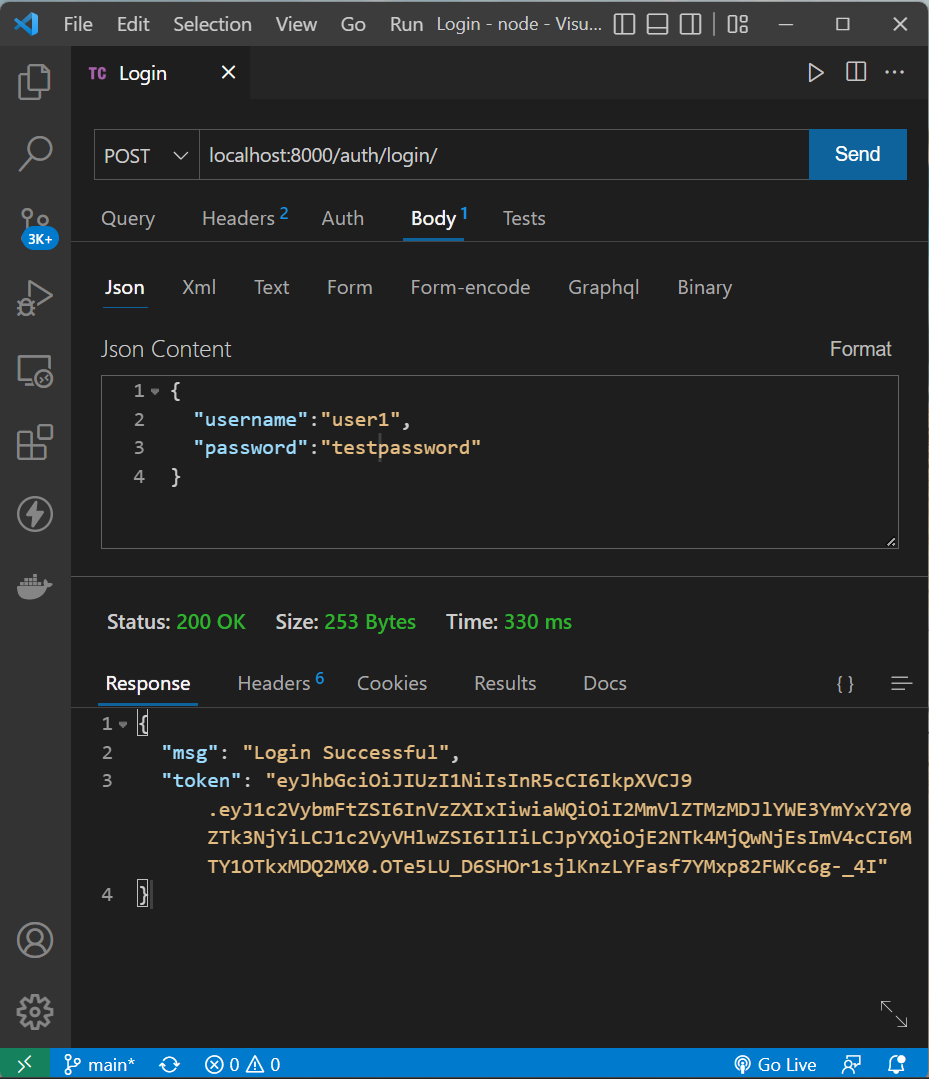
Task: Open notifications bell in the status bar
Action: 895,1063
